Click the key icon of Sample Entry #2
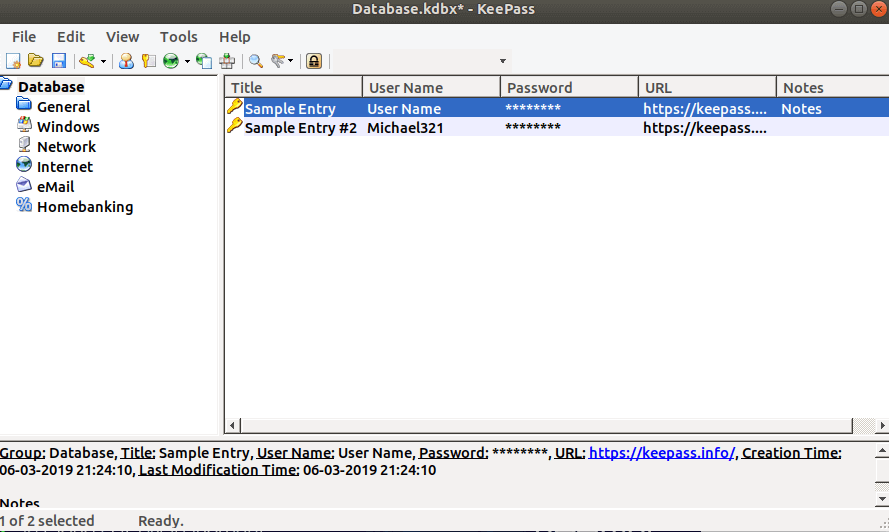Image resolution: width=889 pixels, height=532 pixels. [235, 126]
